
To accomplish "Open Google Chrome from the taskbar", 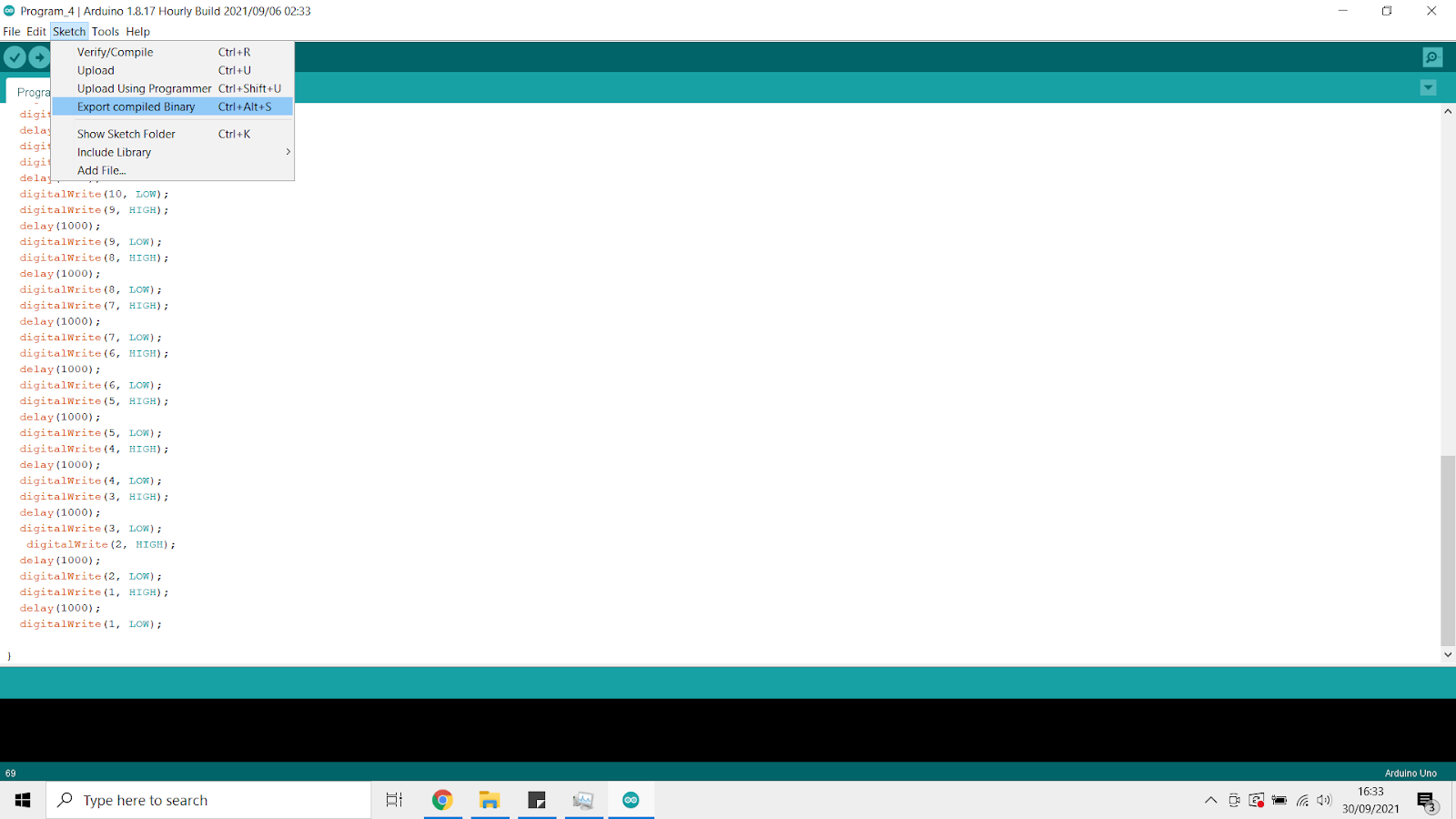I will (442, 800).
